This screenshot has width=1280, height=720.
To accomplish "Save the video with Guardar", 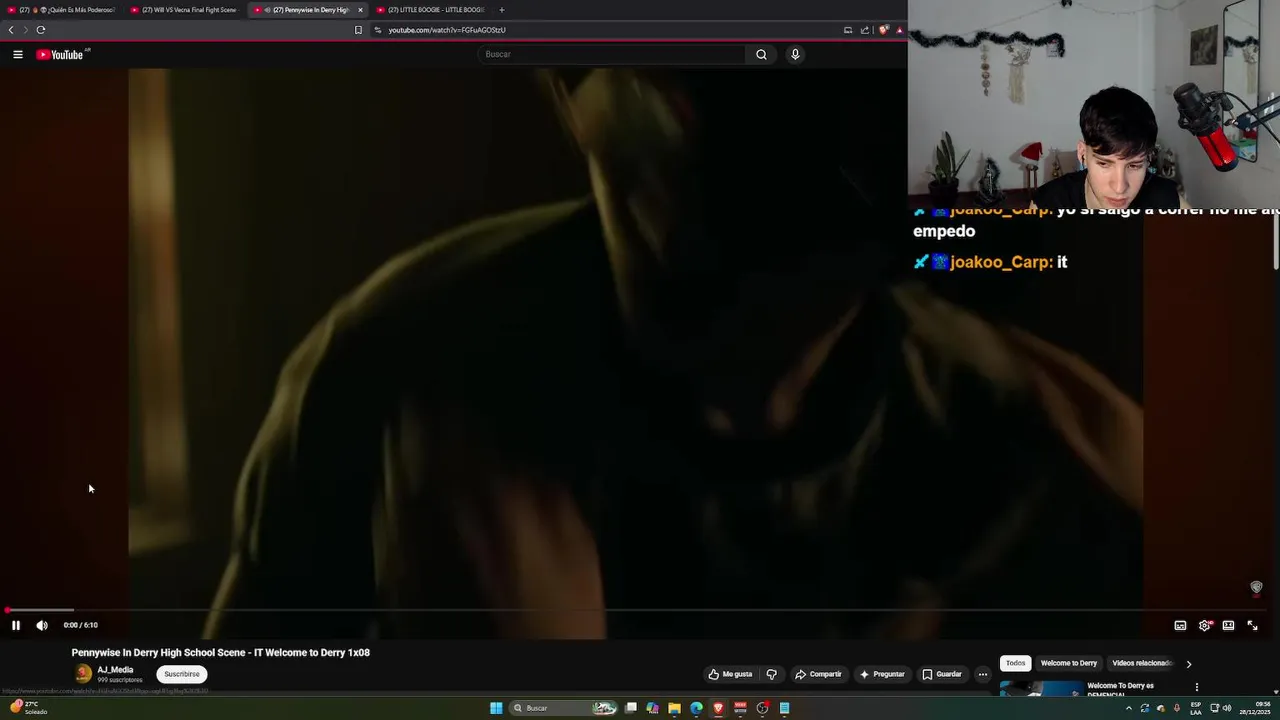I will 942,674.
